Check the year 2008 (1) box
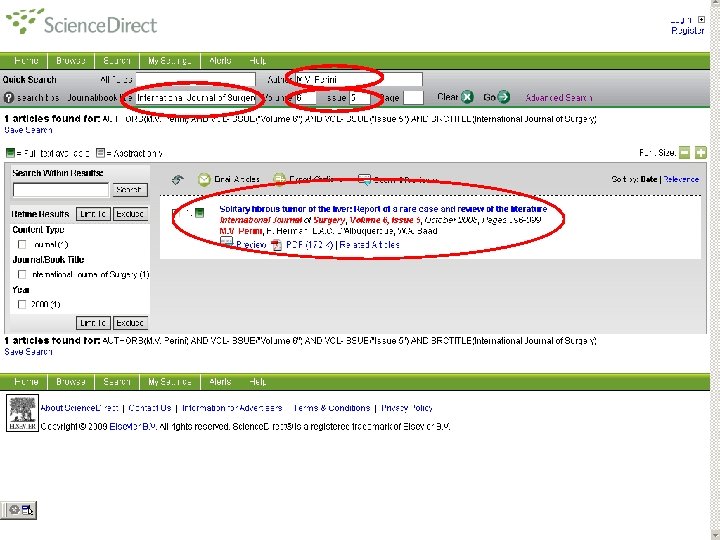This screenshot has height=540, width=720. coord(22,304)
